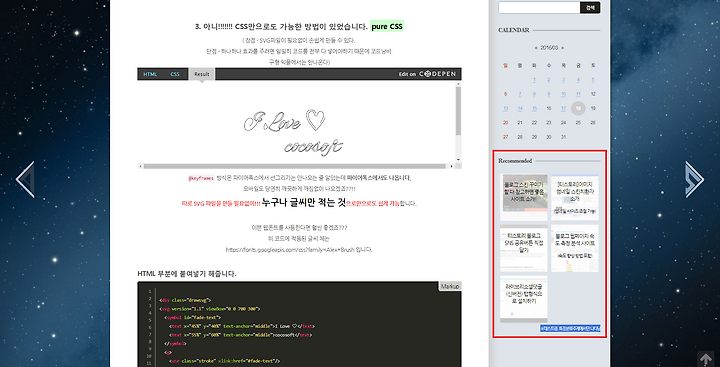The image size is (720, 367).
Task: Click calendar date 25
Action: pyautogui.click(x=578, y=123)
